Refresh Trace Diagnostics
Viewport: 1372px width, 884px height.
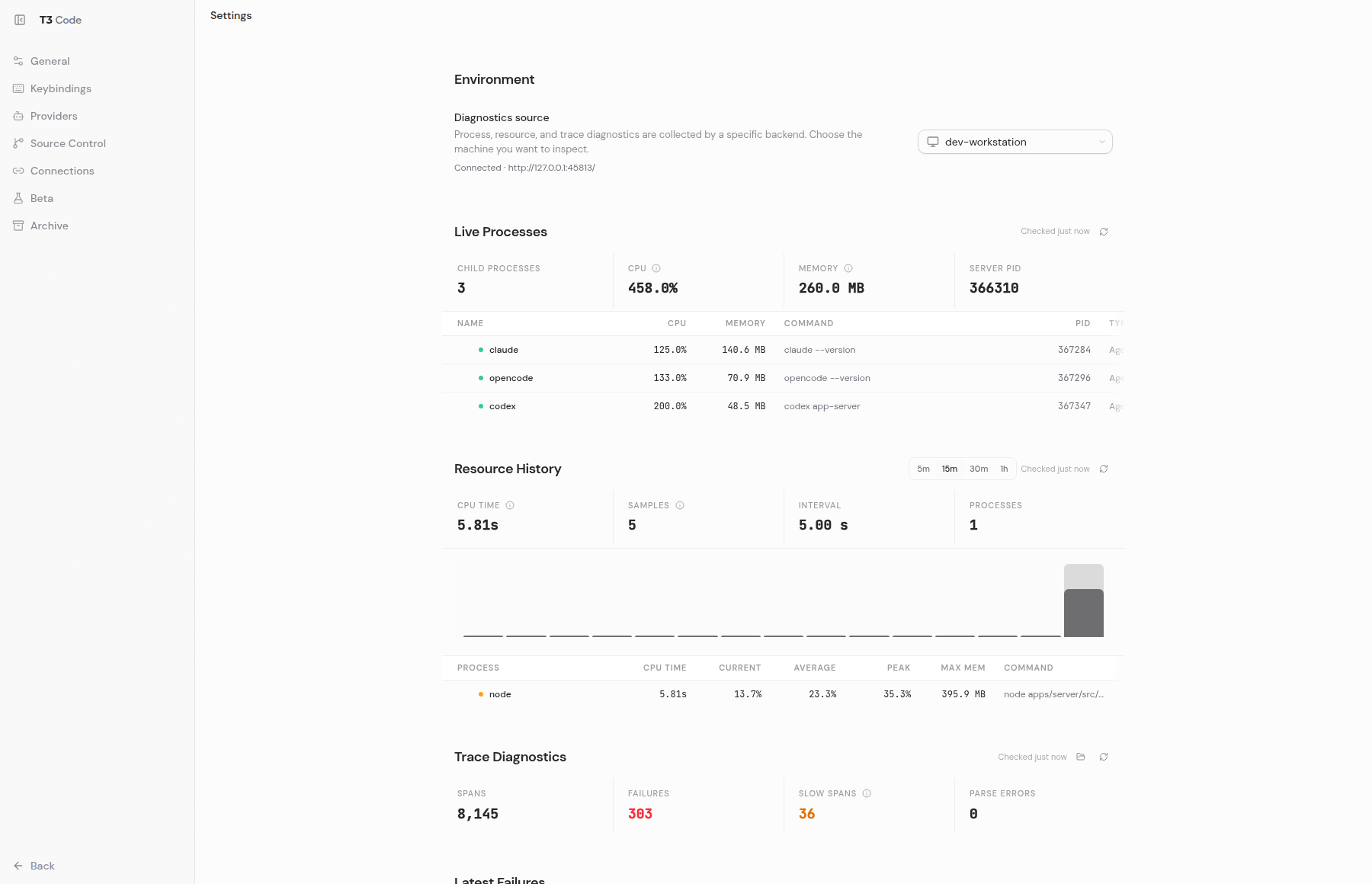pyautogui.click(x=1104, y=757)
